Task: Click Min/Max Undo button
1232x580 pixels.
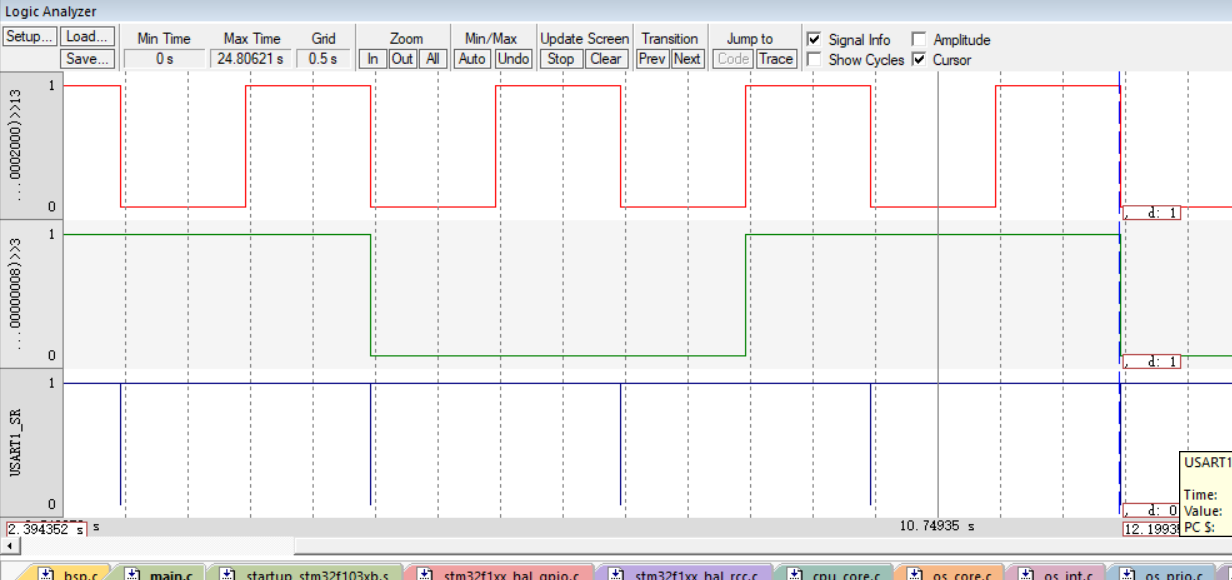Action: pos(513,59)
